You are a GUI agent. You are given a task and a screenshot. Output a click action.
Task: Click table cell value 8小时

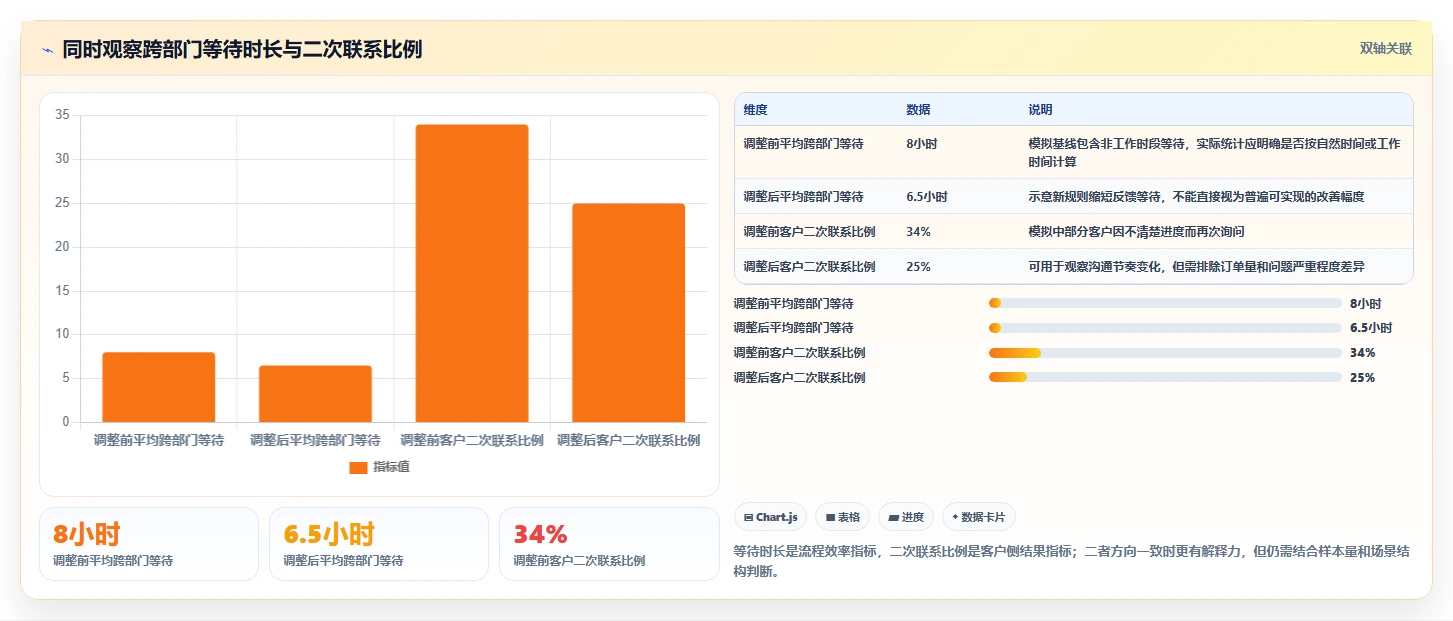coord(921,144)
